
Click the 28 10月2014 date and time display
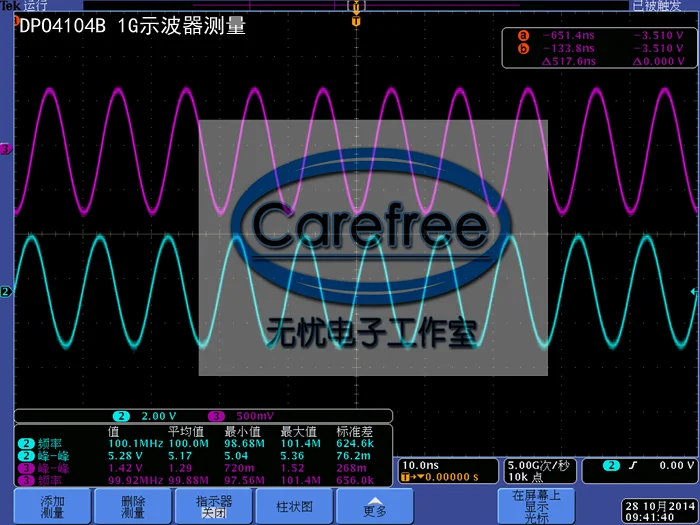tap(660, 512)
